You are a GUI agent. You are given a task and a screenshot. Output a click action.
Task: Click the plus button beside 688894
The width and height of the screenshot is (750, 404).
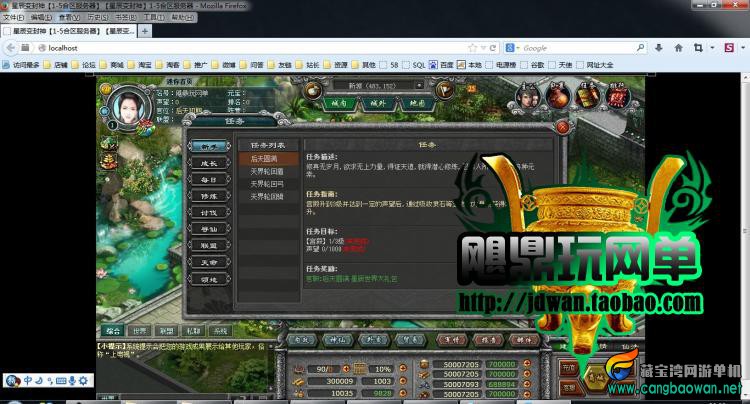pos(527,383)
